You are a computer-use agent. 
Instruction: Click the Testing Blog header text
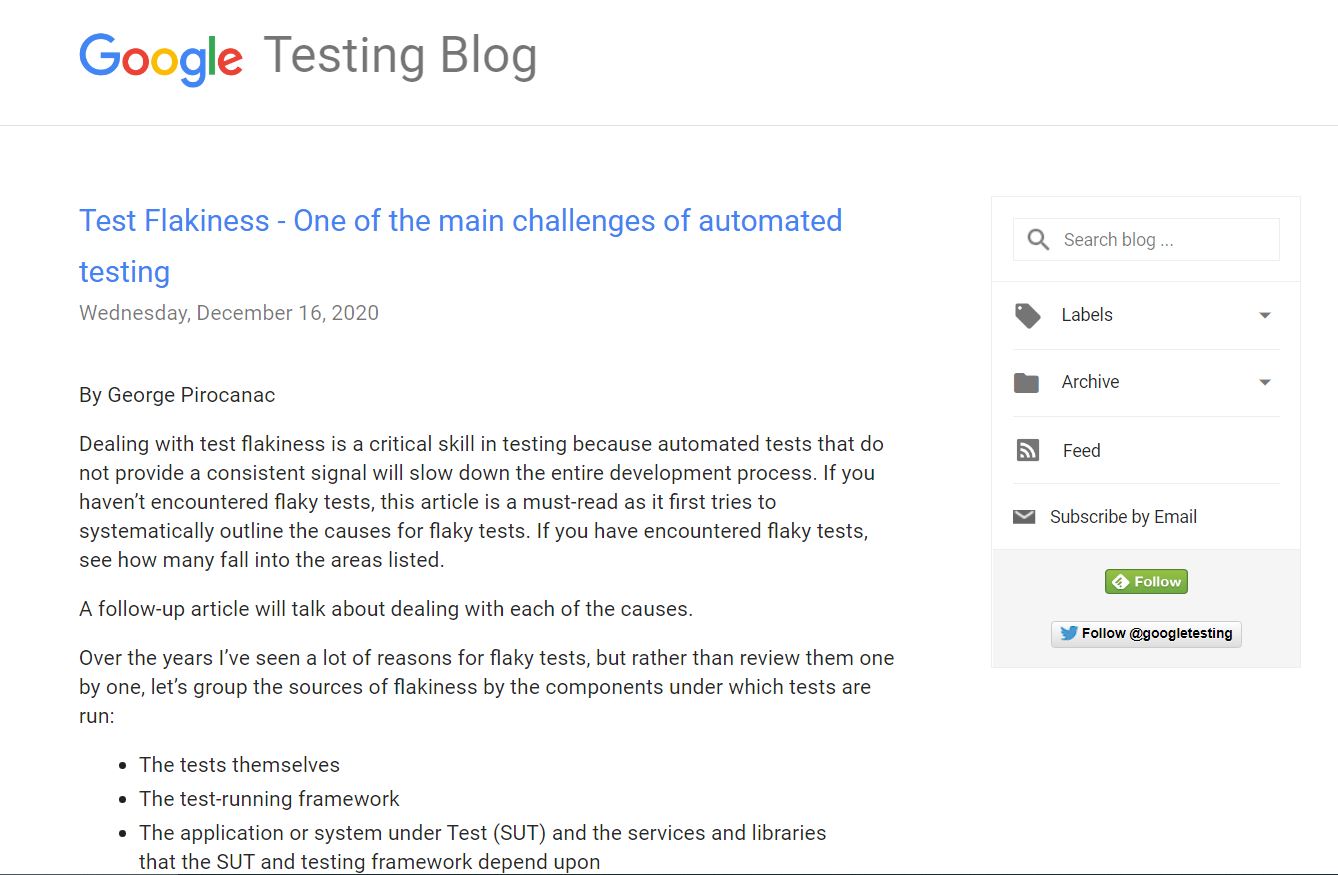tap(399, 55)
